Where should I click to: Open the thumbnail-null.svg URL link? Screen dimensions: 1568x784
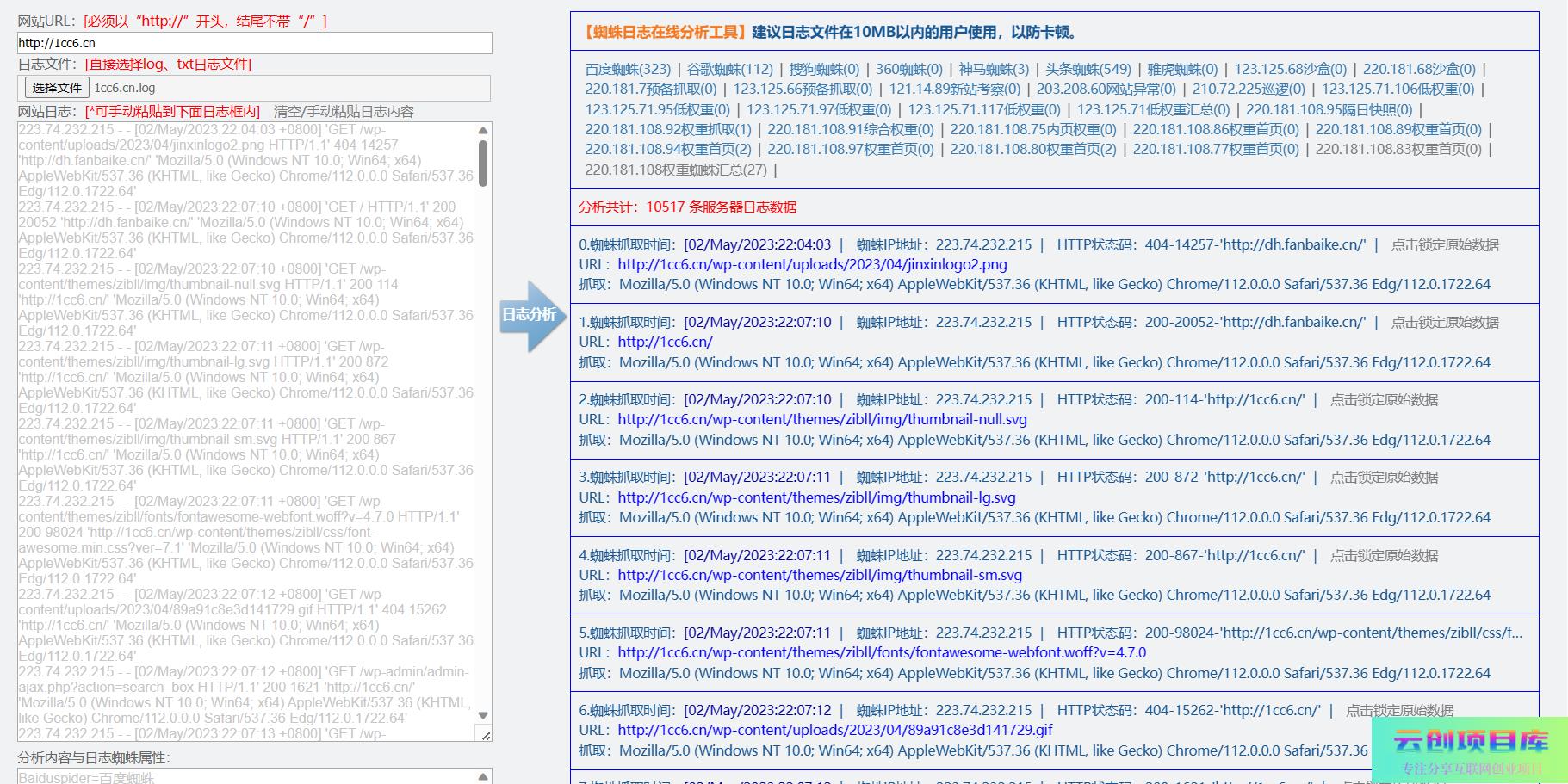click(x=822, y=419)
